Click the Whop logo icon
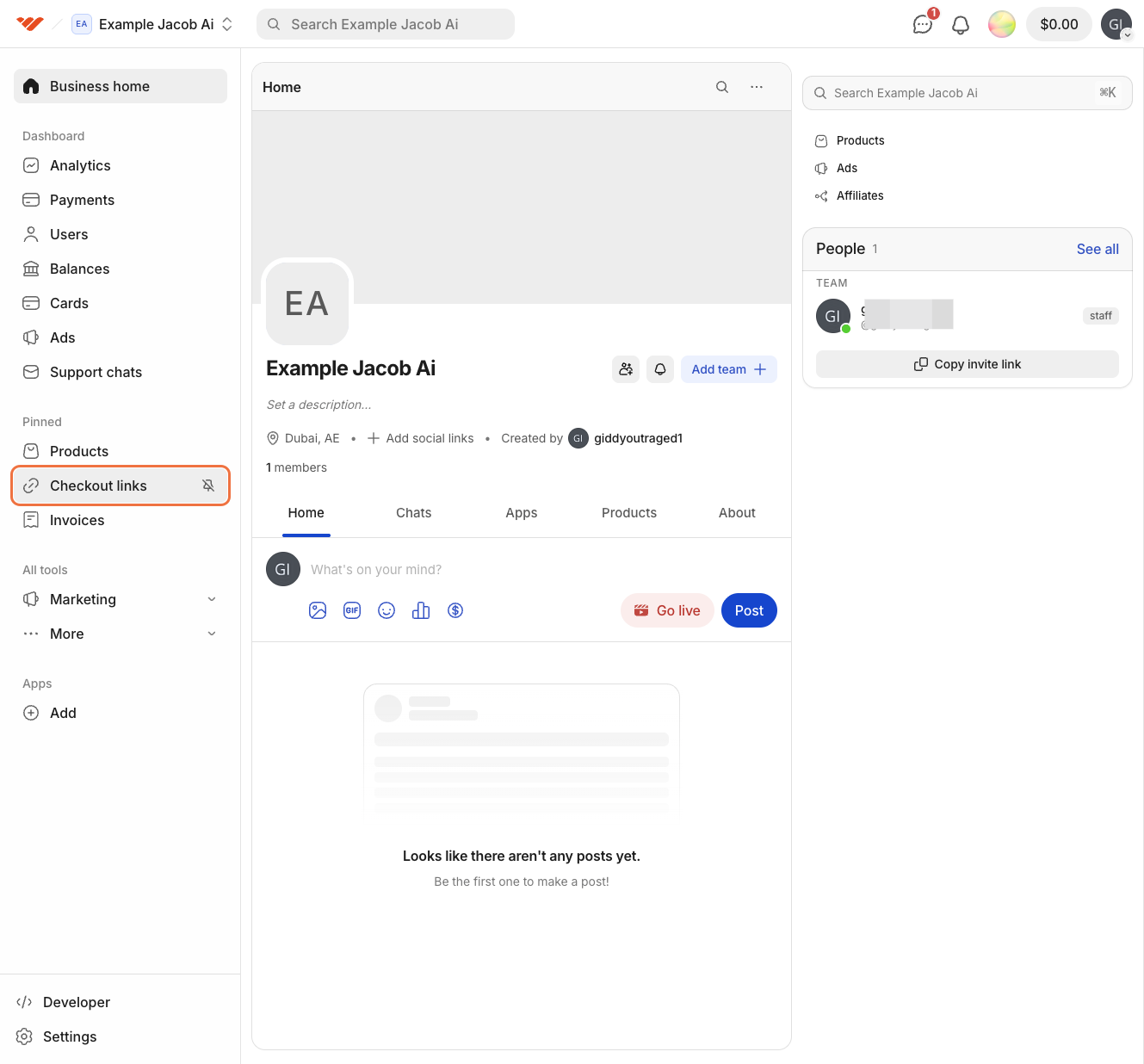1144x1064 pixels. pos(30,24)
